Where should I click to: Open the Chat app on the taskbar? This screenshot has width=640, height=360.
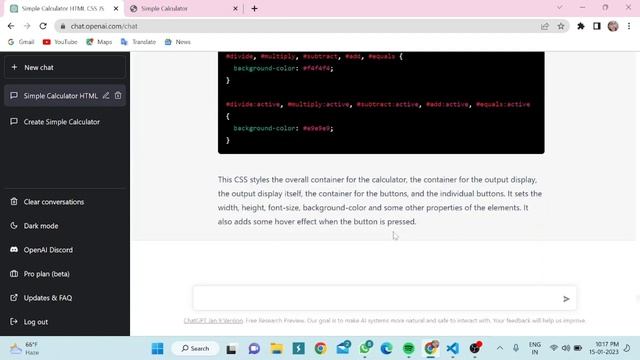pos(254,349)
